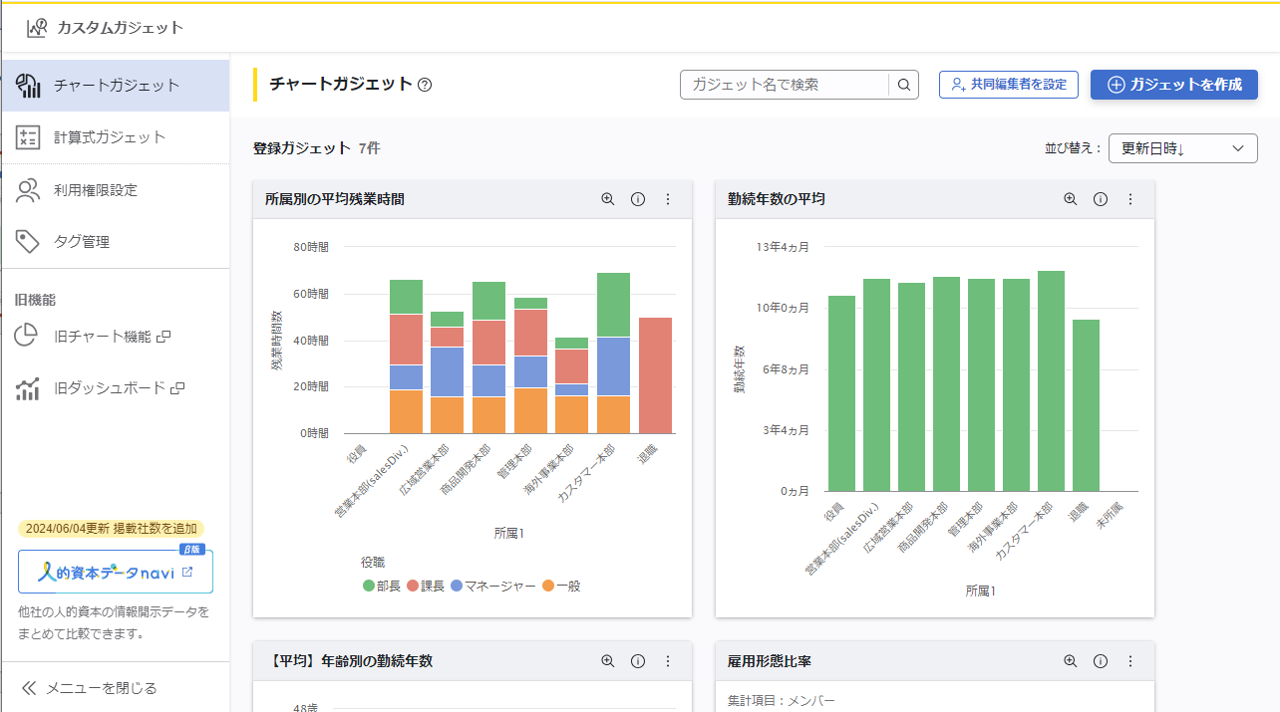Screen dimensions: 1280x712
Task: Open 利用権限設定 in the sidebar
Action: point(115,190)
